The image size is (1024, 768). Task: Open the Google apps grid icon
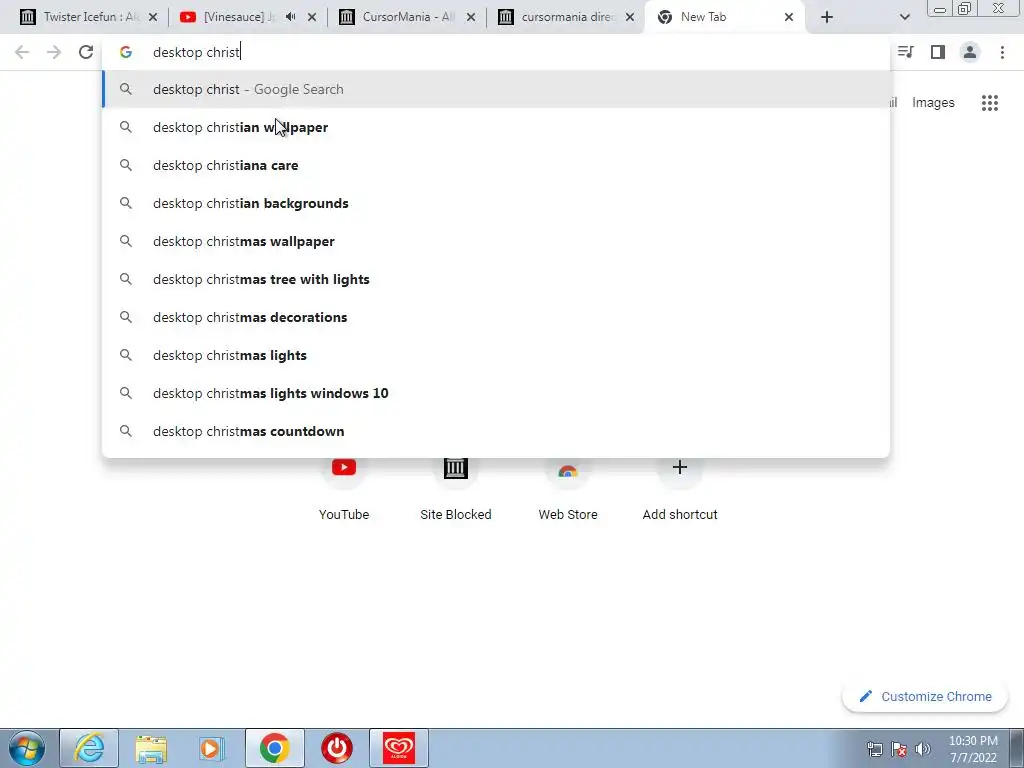(989, 103)
